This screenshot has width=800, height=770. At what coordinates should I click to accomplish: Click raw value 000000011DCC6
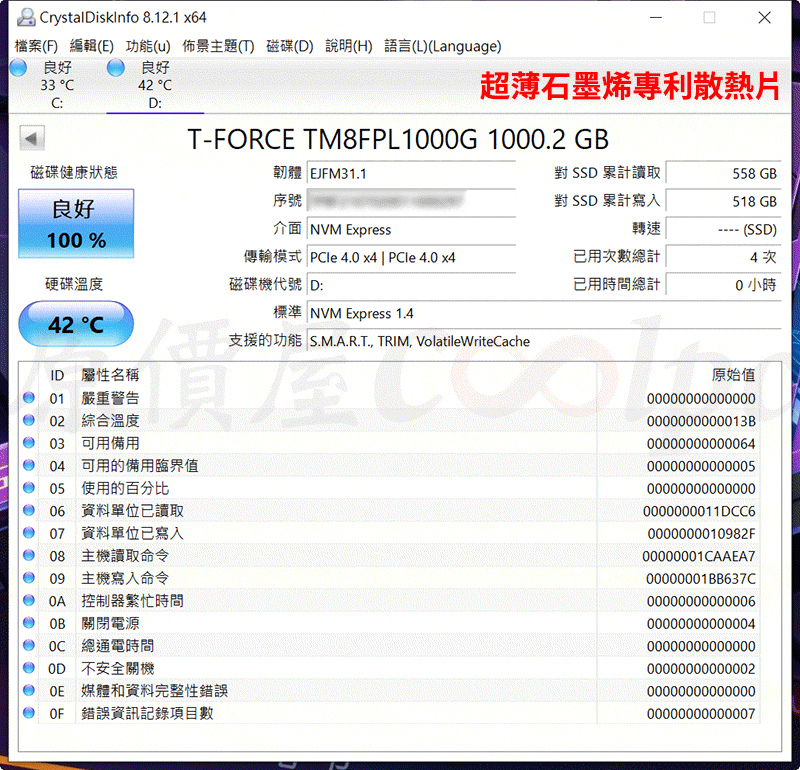(x=699, y=511)
